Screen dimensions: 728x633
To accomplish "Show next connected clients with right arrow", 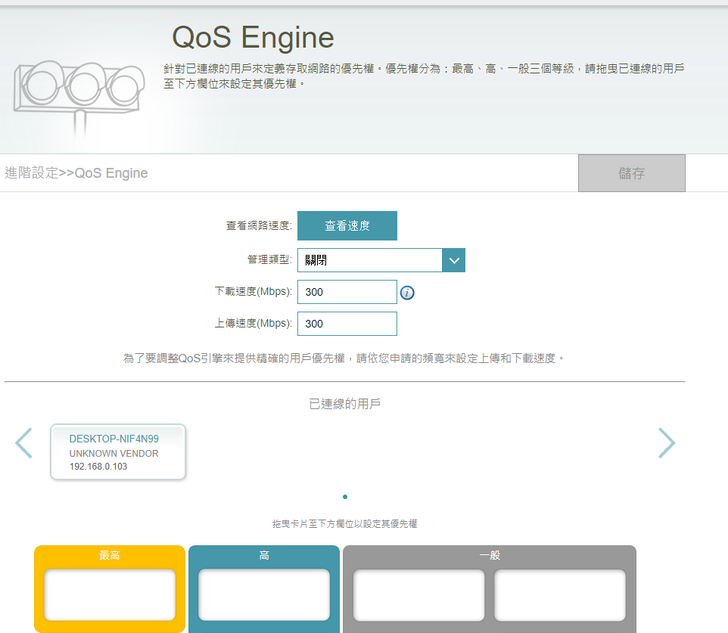I will pyautogui.click(x=666, y=443).
